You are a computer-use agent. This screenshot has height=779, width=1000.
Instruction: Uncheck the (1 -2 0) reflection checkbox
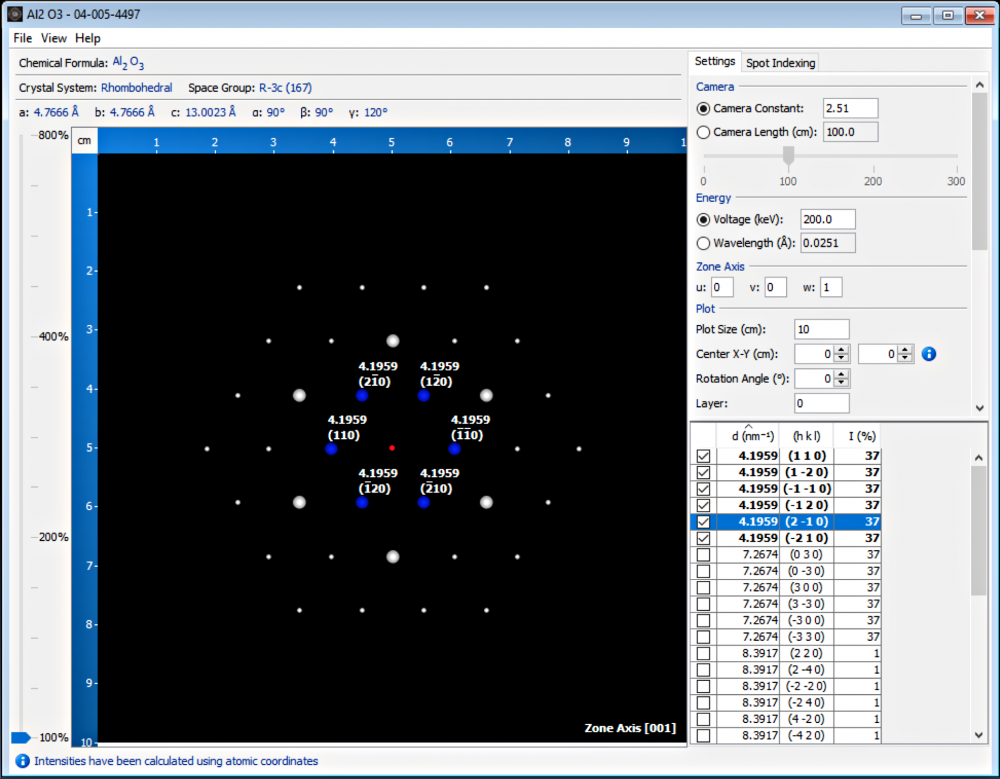703,472
